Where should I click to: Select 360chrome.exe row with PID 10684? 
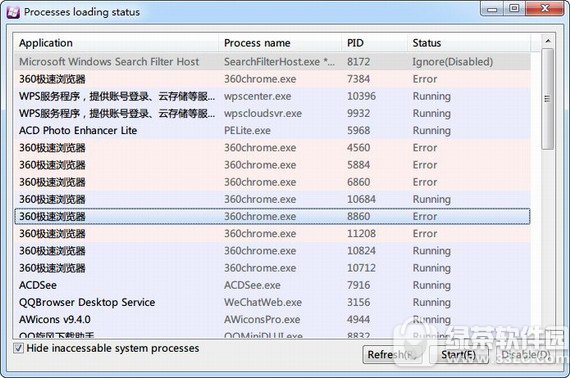coord(272,199)
